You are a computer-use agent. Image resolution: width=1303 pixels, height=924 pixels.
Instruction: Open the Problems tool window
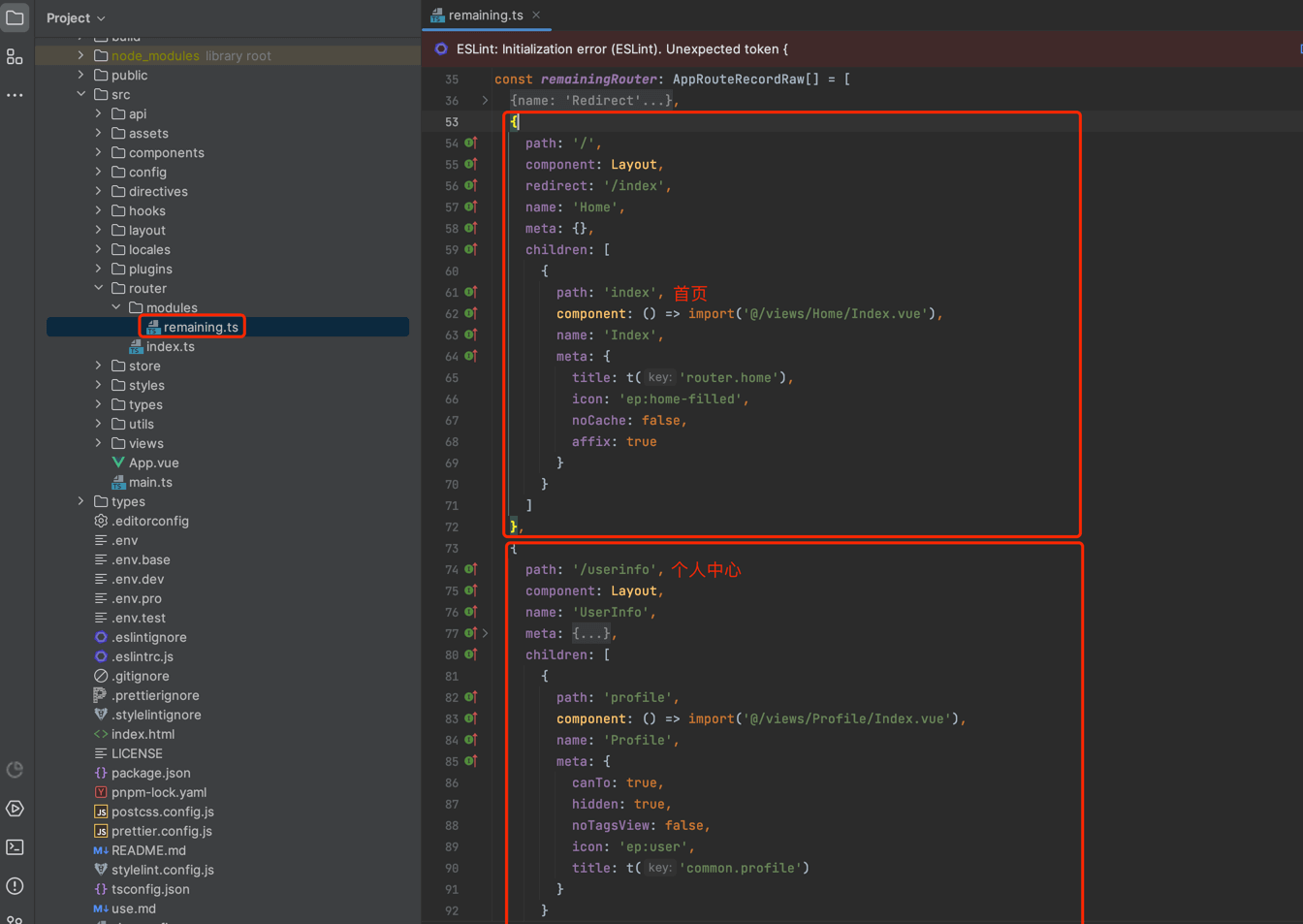point(15,886)
